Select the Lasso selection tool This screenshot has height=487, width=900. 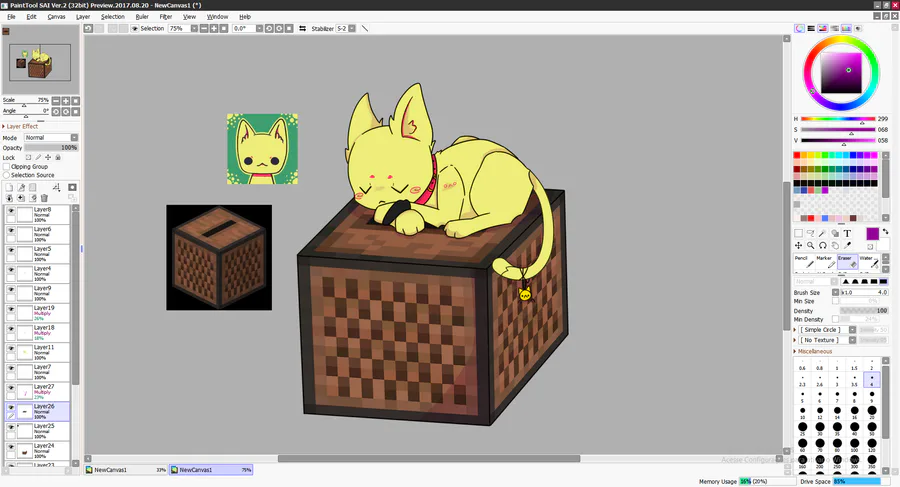click(x=810, y=233)
